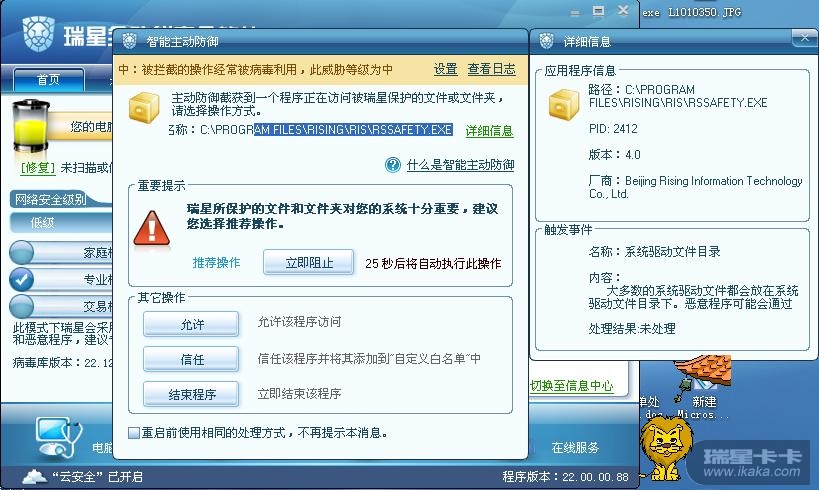This screenshot has width=819, height=490.
Task: Click 25 秒后将自动执行此操作 countdown text
Action: tap(433, 263)
